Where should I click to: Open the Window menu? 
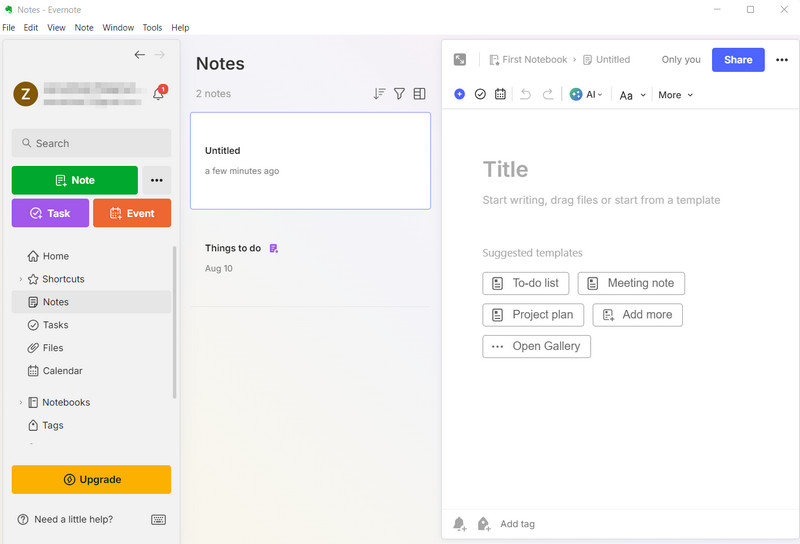pos(118,28)
